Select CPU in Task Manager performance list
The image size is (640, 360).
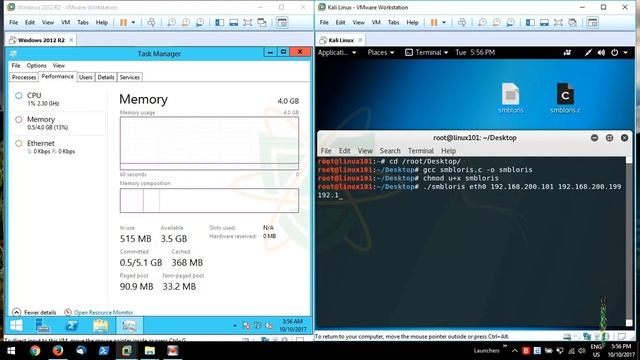pos(58,99)
